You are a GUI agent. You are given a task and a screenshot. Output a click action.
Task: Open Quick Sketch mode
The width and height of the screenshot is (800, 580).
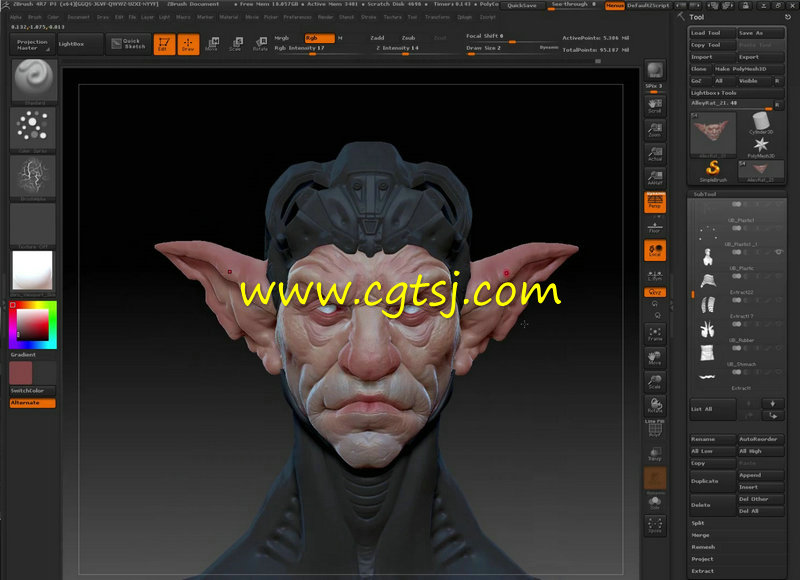[x=129, y=44]
